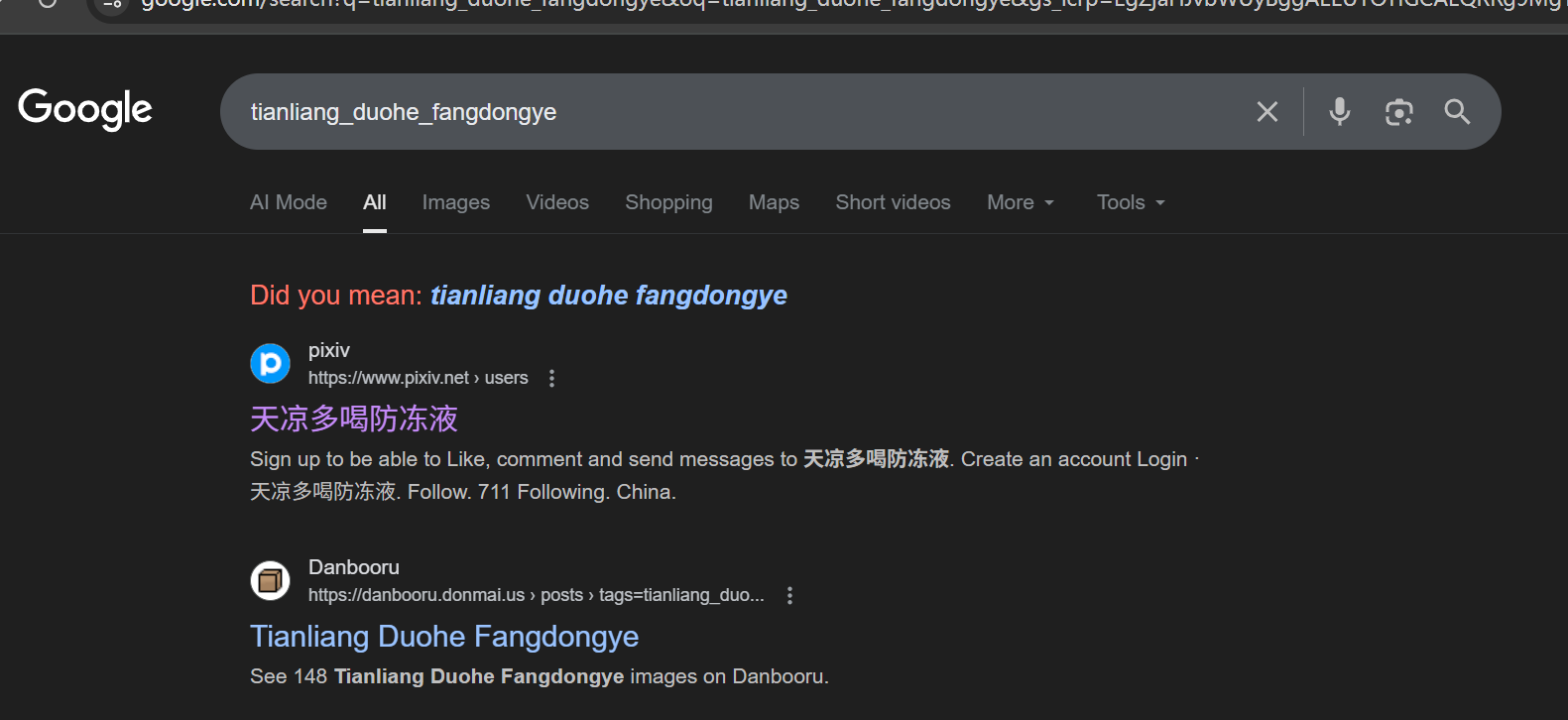Click the 'See 148 Tianliang Duohe Fangdongye images' snippet
Viewport: 1568px width, 720px height.
click(x=540, y=676)
